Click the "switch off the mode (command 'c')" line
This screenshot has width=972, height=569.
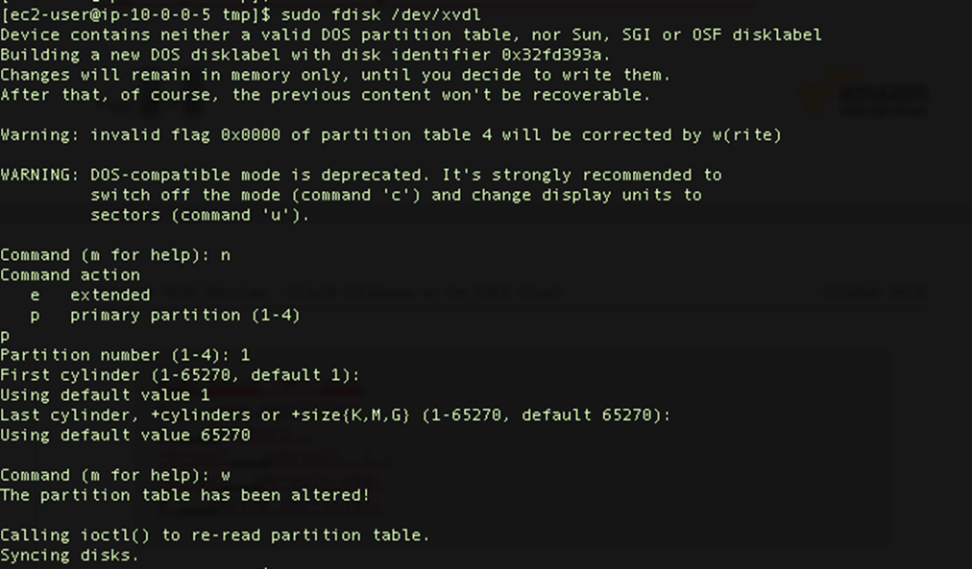click(x=396, y=195)
